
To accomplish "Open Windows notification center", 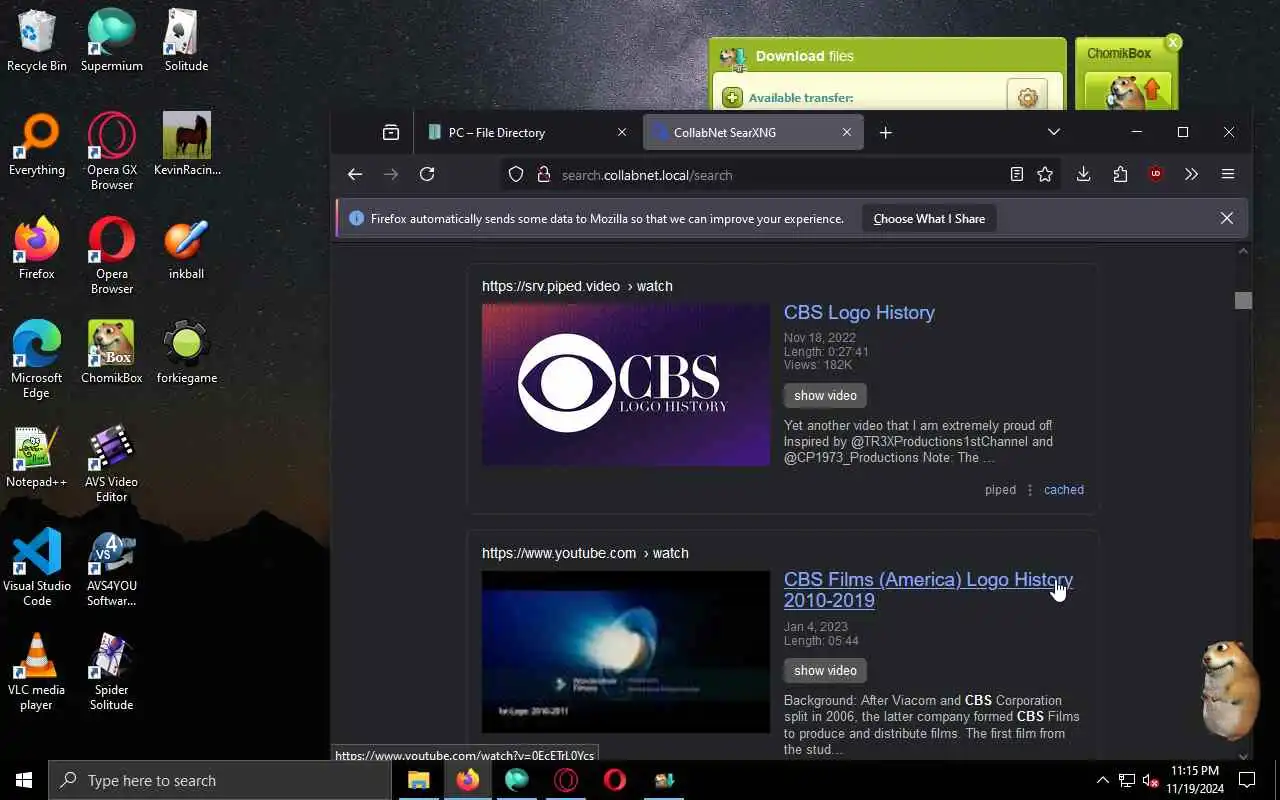I will (1247, 780).
